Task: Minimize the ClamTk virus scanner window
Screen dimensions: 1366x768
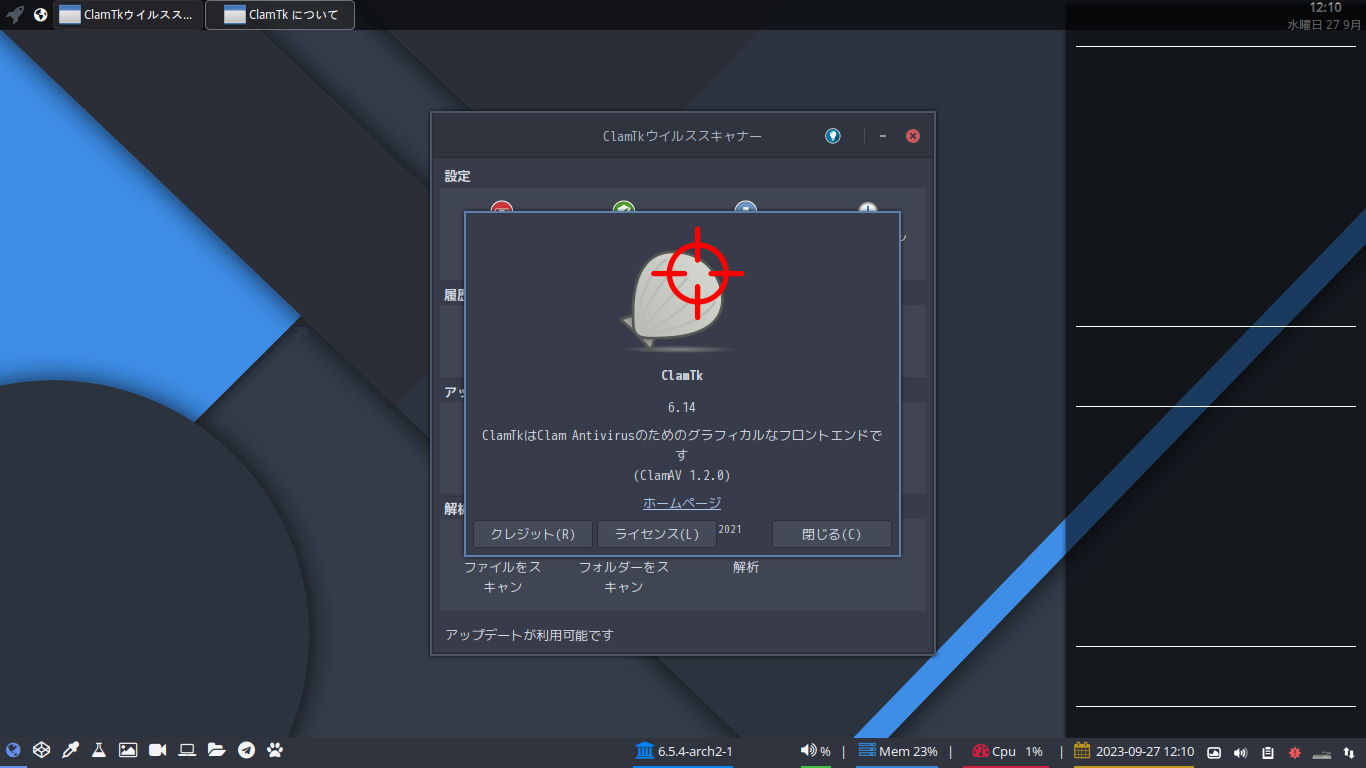Action: click(883, 136)
